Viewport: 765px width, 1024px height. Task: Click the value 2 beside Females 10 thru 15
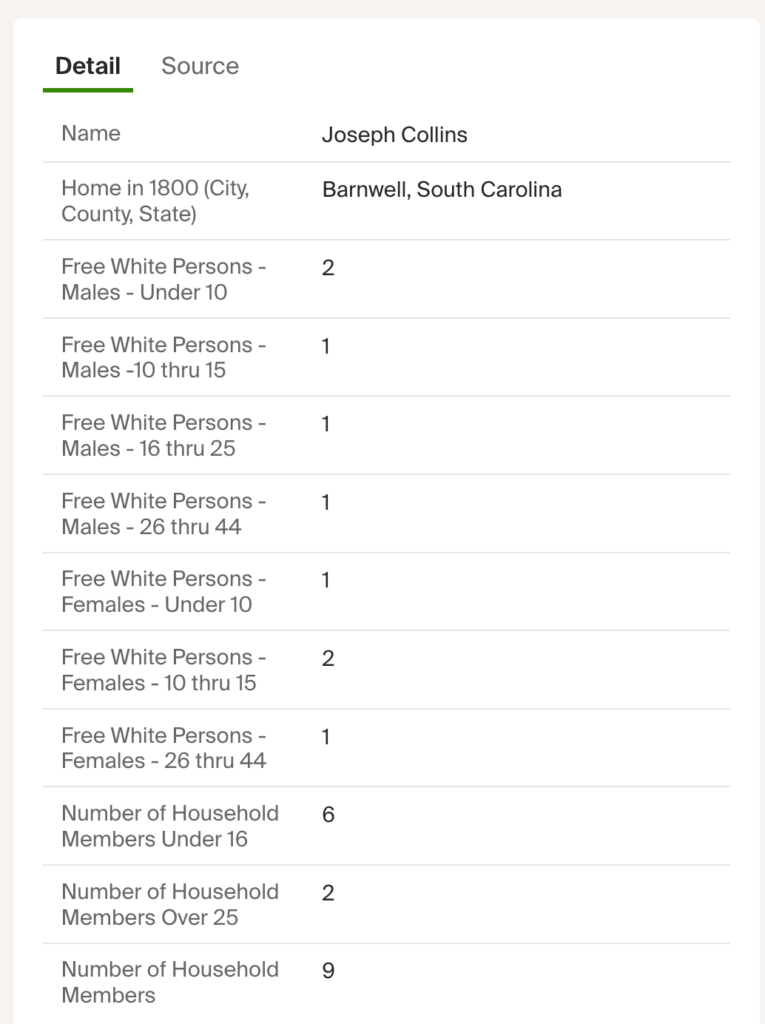(326, 658)
